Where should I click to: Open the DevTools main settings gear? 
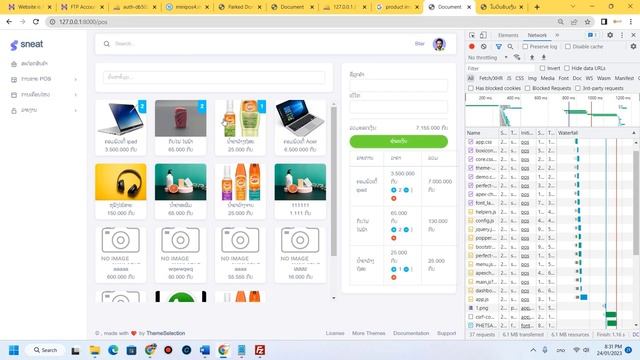(610, 35)
